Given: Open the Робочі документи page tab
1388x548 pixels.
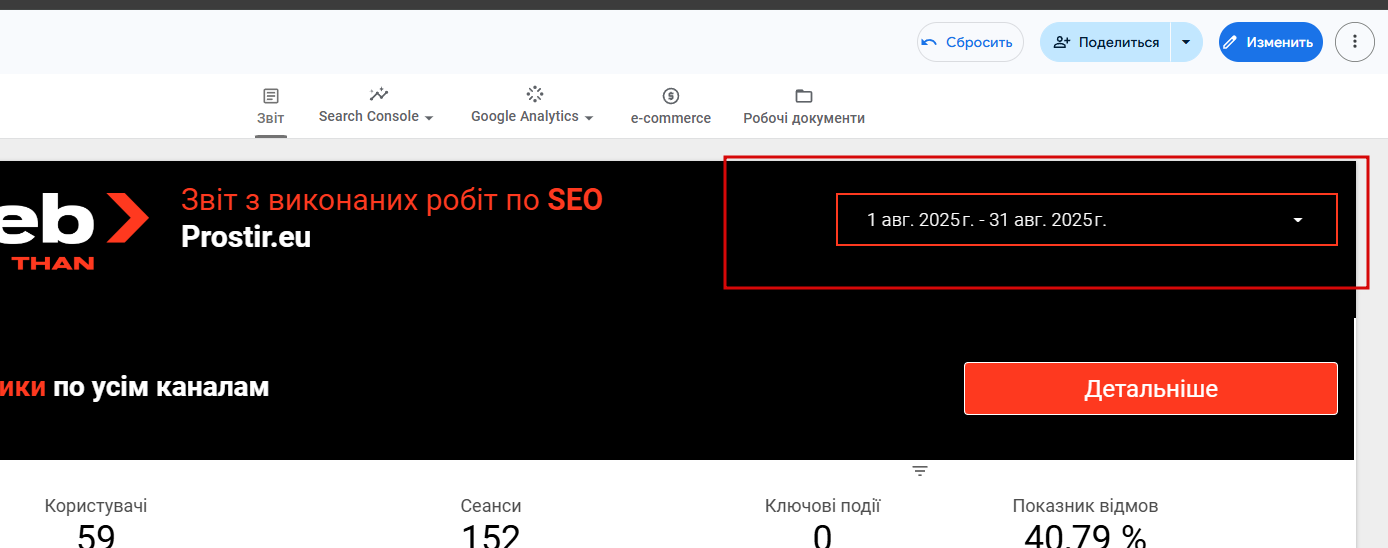Looking at the screenshot, I should [804, 107].
